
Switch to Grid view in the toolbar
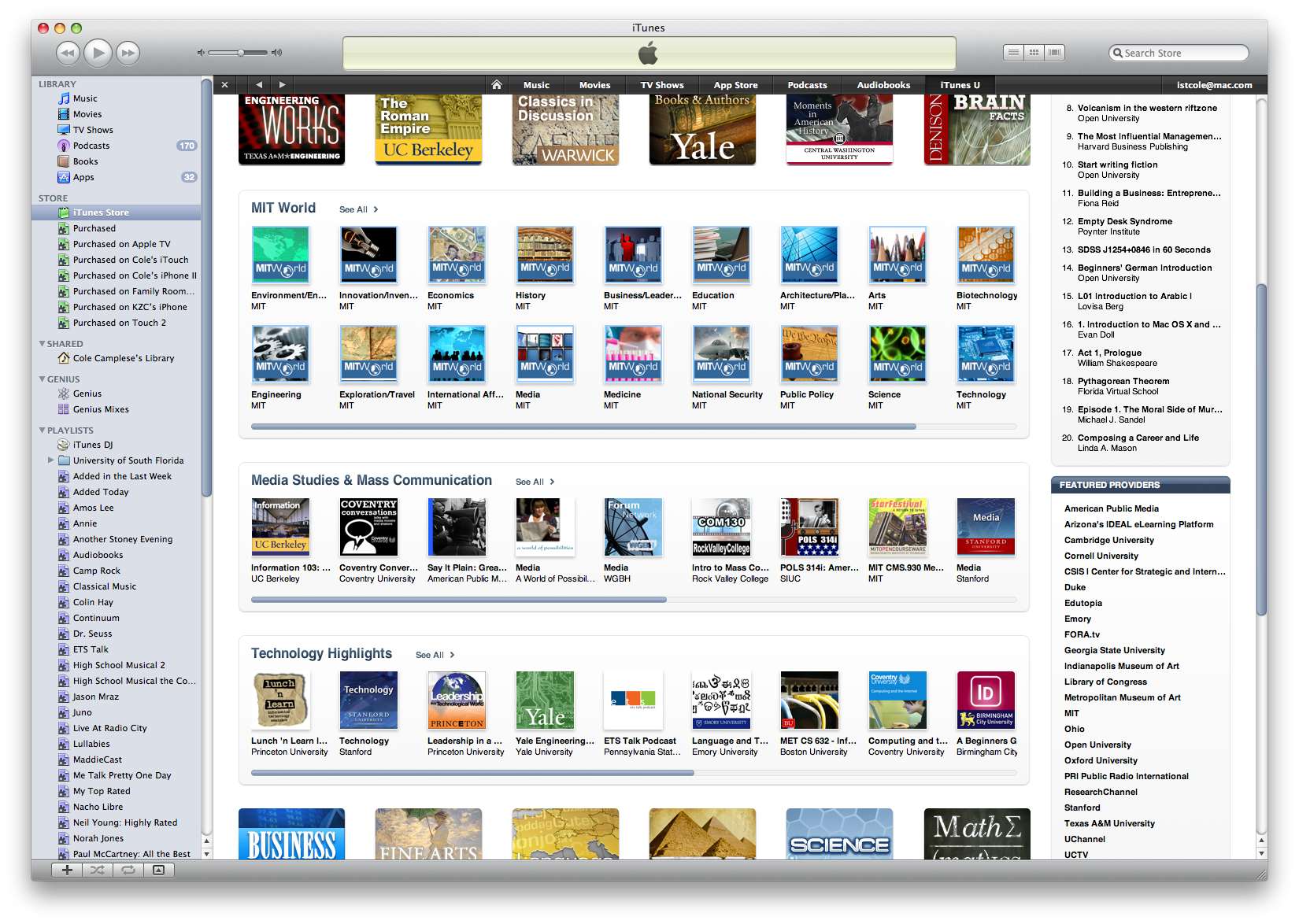pyautogui.click(x=1034, y=52)
